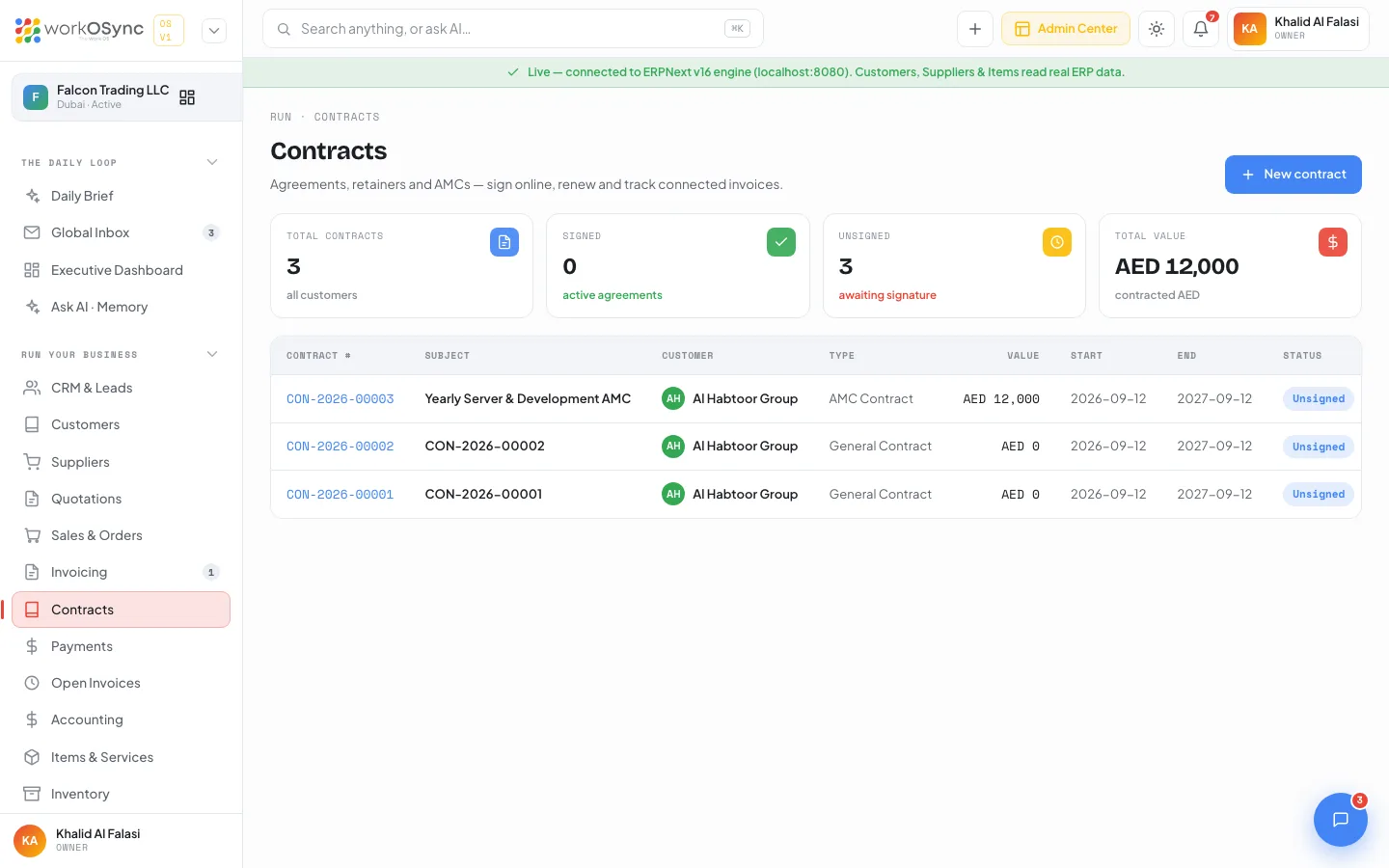Expand the workspace version dropdown chevron
This screenshot has height=868, width=1389.
click(214, 31)
